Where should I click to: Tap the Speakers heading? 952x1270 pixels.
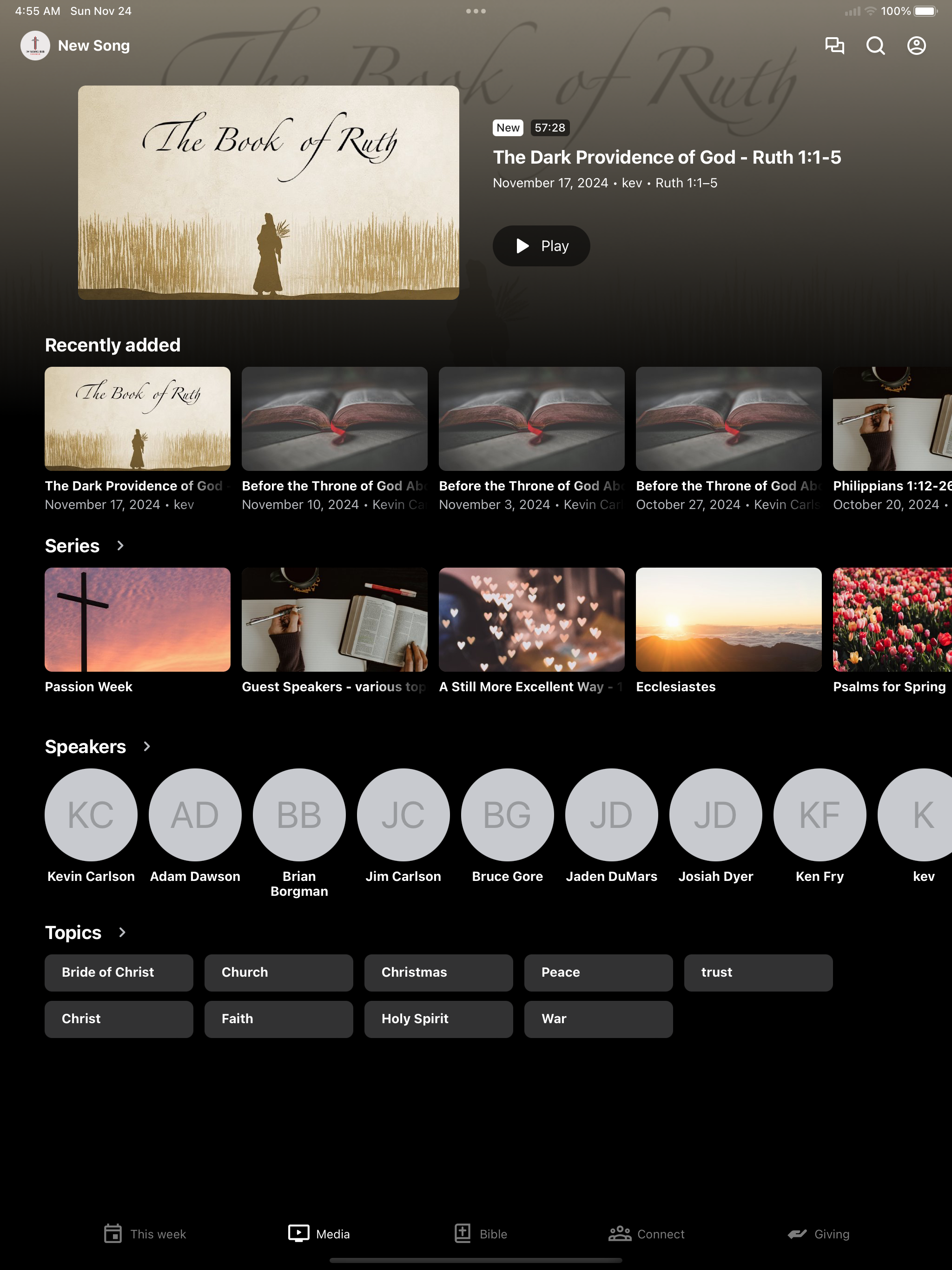click(x=86, y=747)
